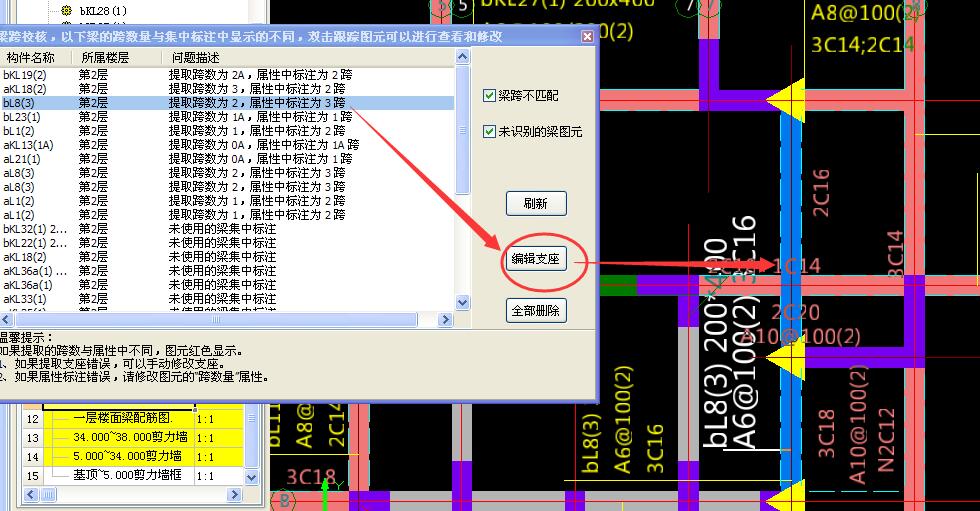
Task: Click the axis bubble labeled B
Action: tap(283, 501)
